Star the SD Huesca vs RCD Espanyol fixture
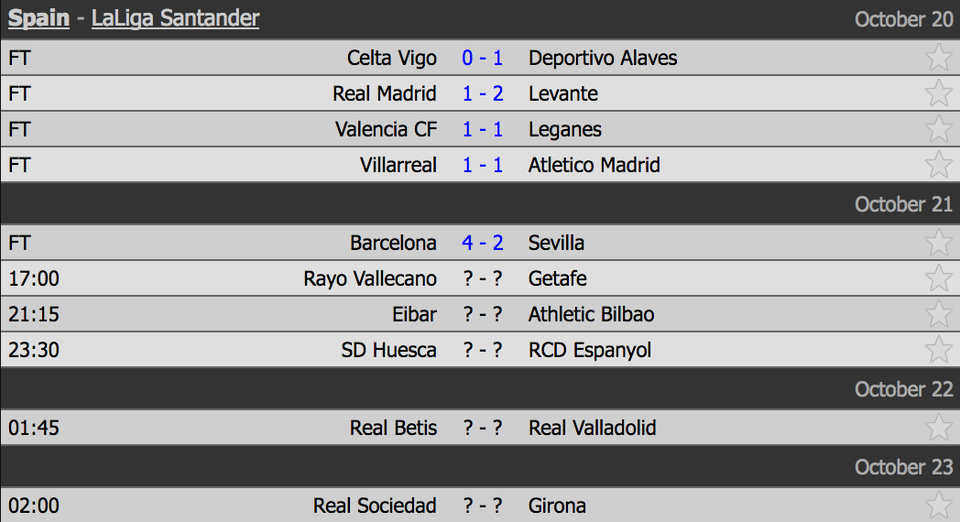 938,349
